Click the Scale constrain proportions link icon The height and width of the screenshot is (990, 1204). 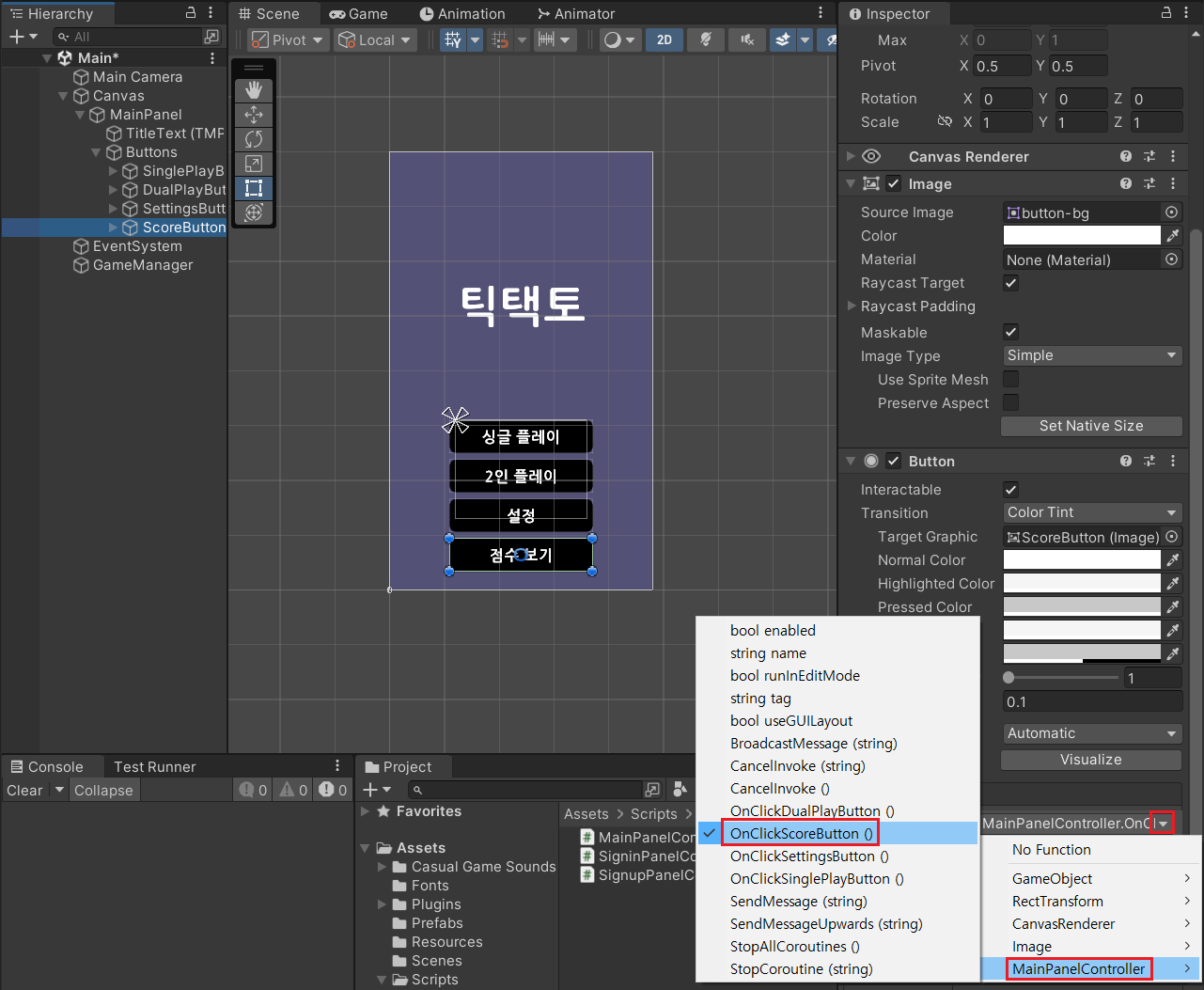pyautogui.click(x=945, y=122)
